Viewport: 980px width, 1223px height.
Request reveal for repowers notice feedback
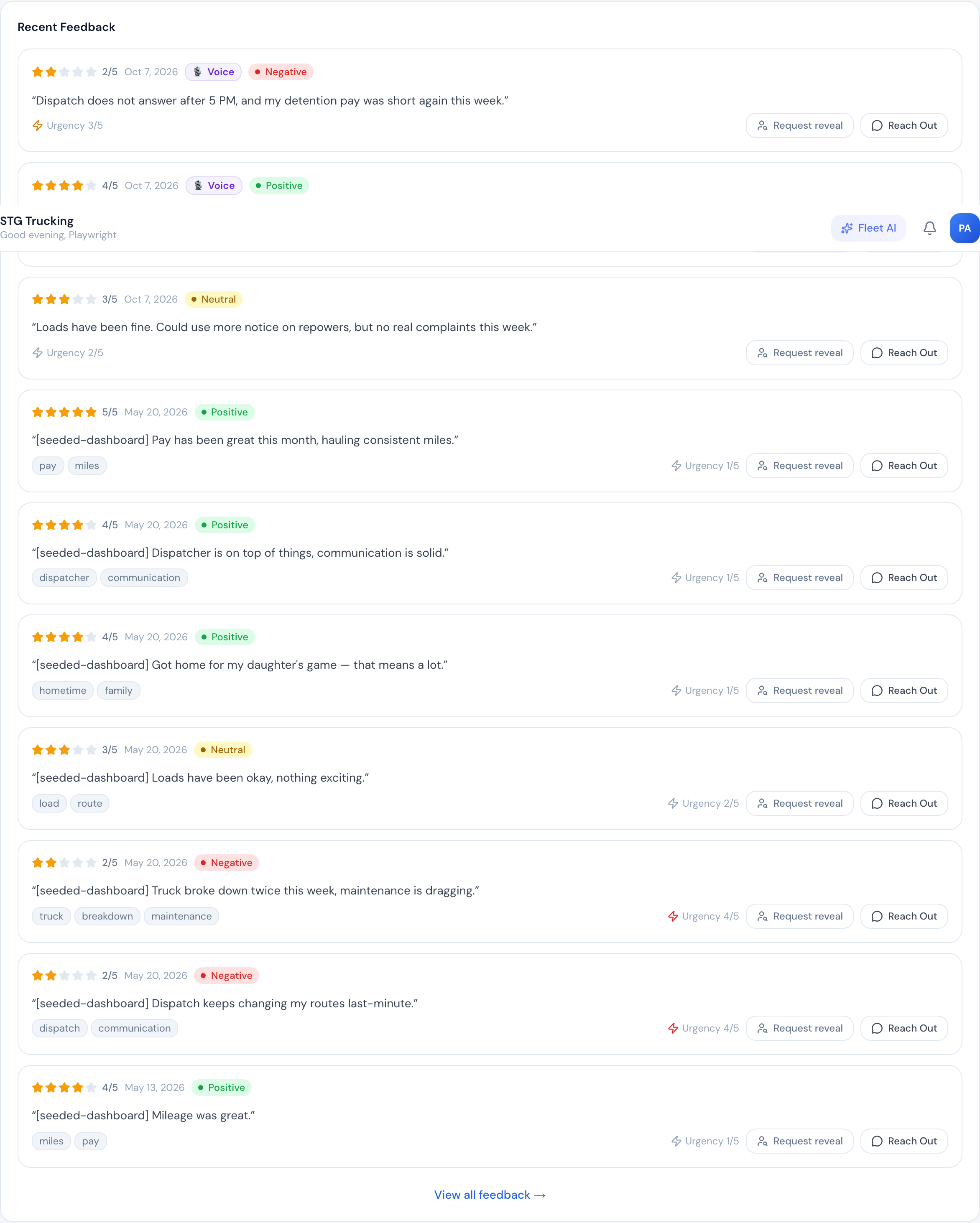click(799, 353)
